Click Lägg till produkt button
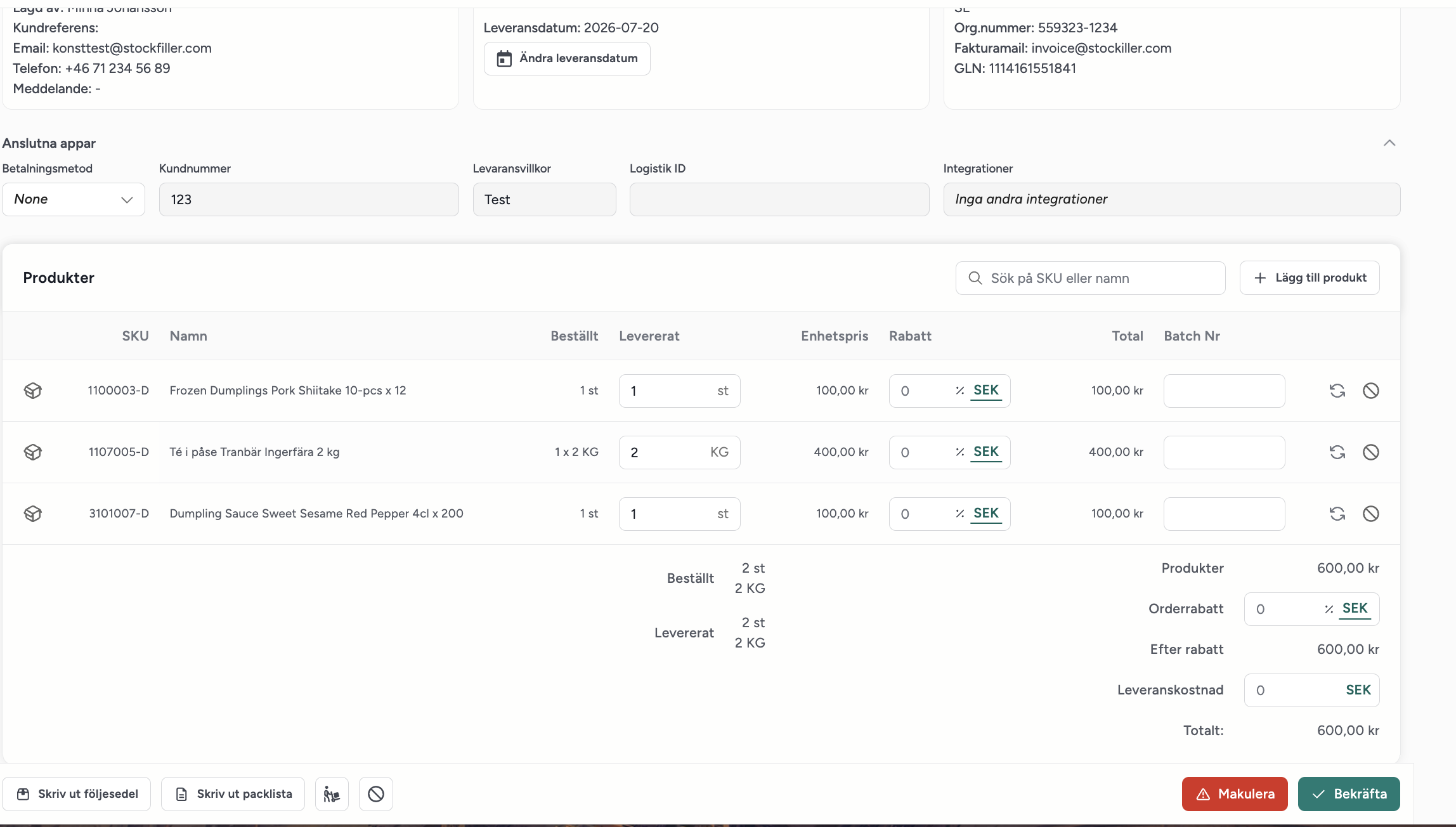1456x827 pixels. (1310, 278)
